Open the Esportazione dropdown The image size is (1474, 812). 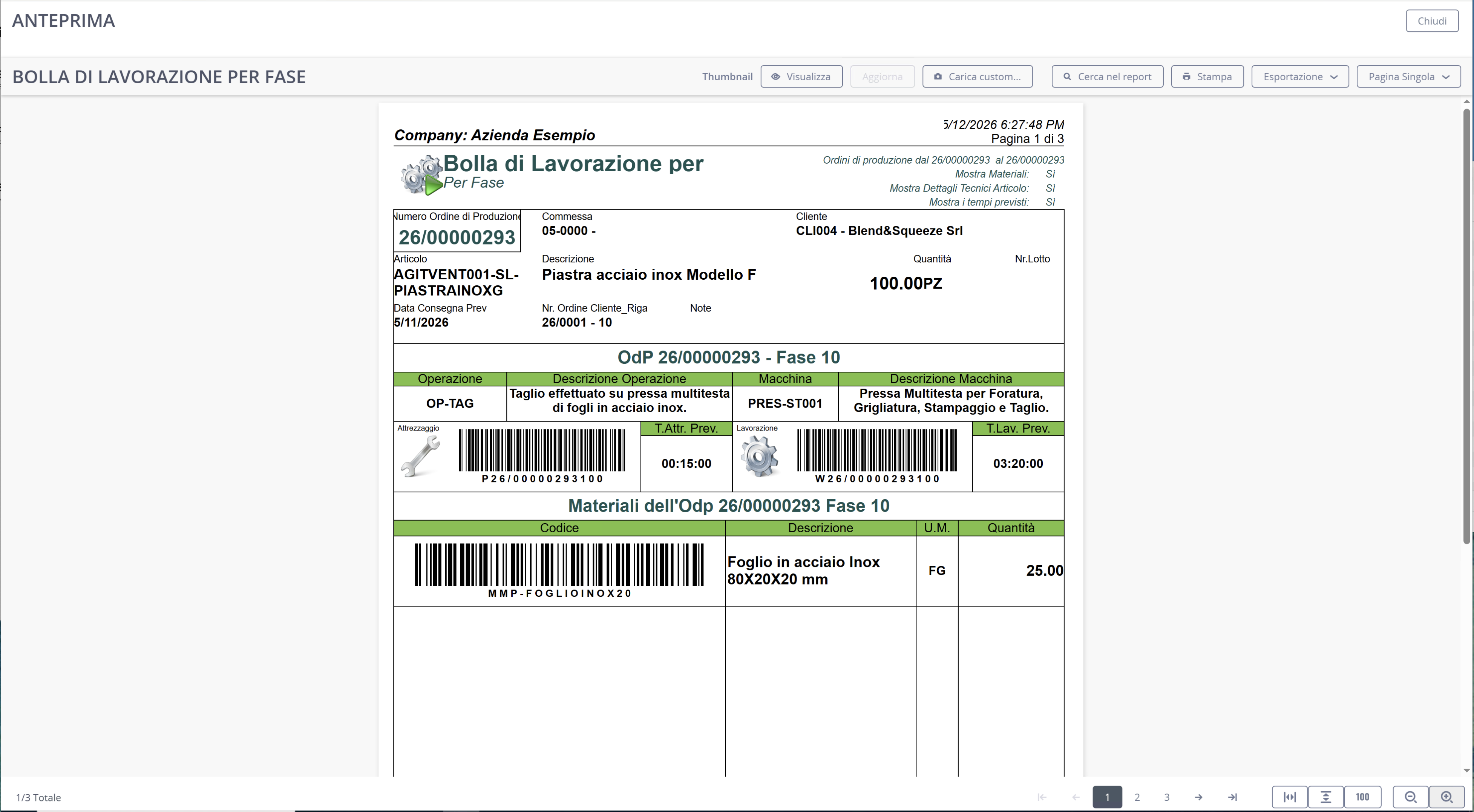(1300, 77)
